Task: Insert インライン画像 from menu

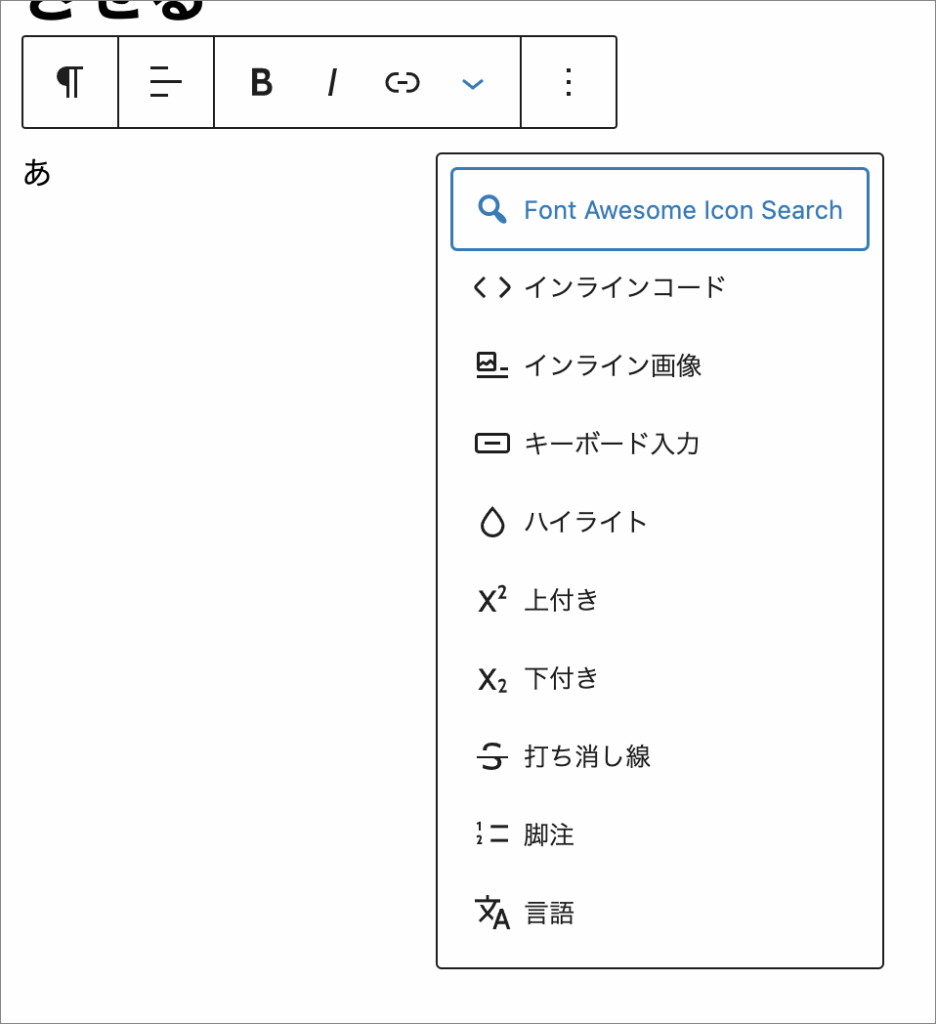Action: click(x=612, y=366)
